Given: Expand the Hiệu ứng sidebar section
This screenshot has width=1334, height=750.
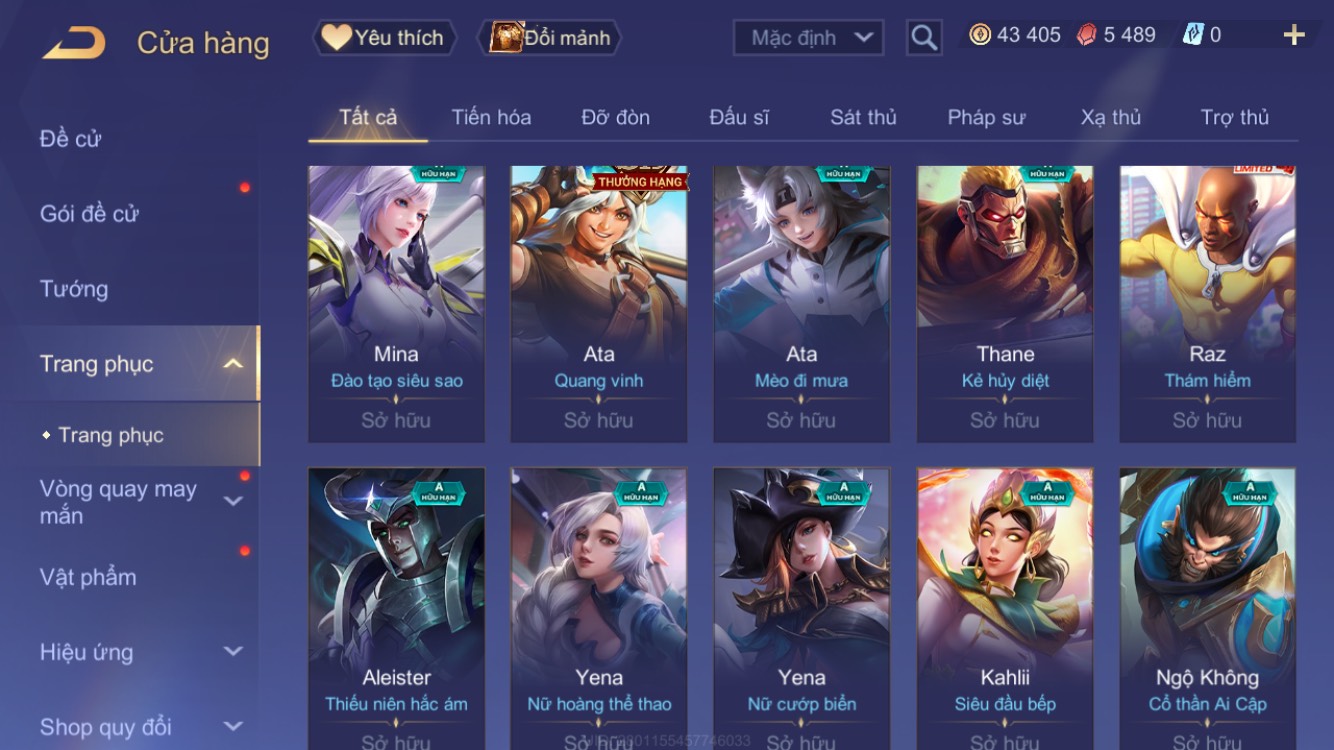Looking at the screenshot, I should (x=233, y=652).
